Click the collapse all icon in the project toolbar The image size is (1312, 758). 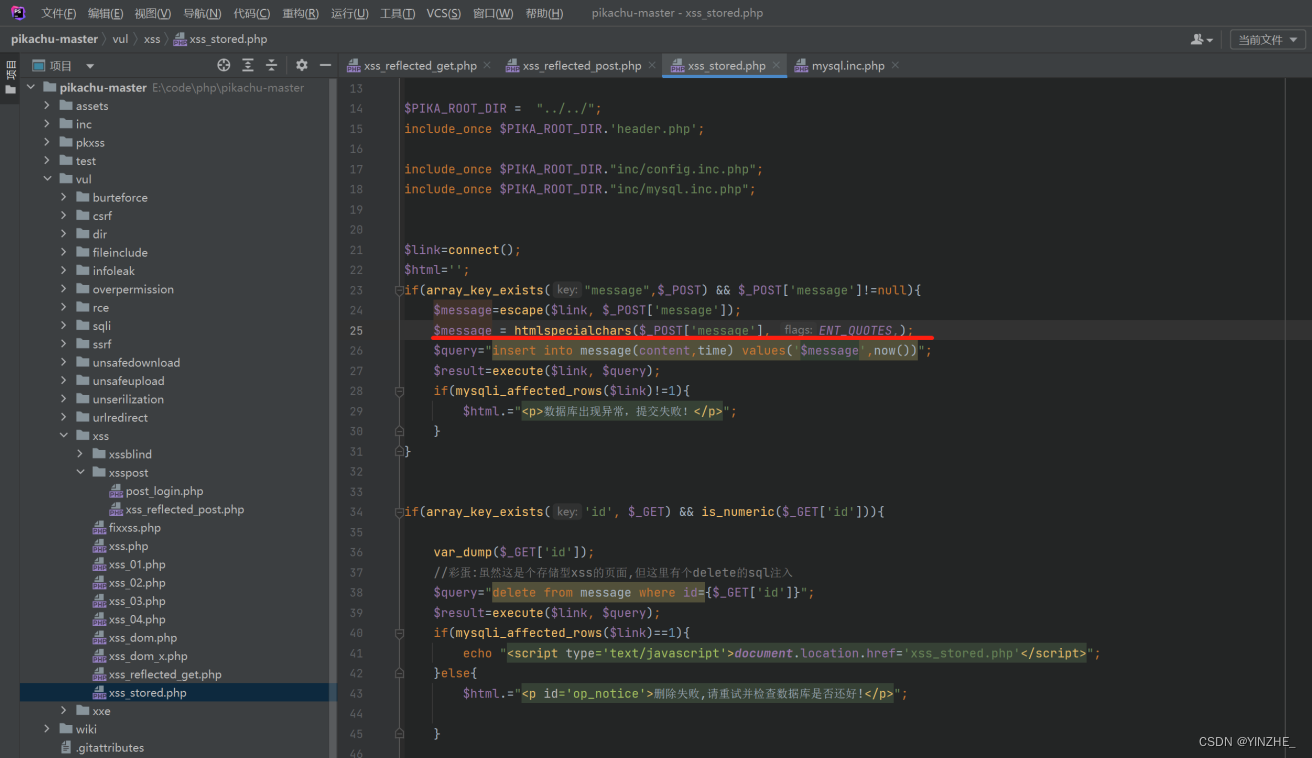[272, 65]
